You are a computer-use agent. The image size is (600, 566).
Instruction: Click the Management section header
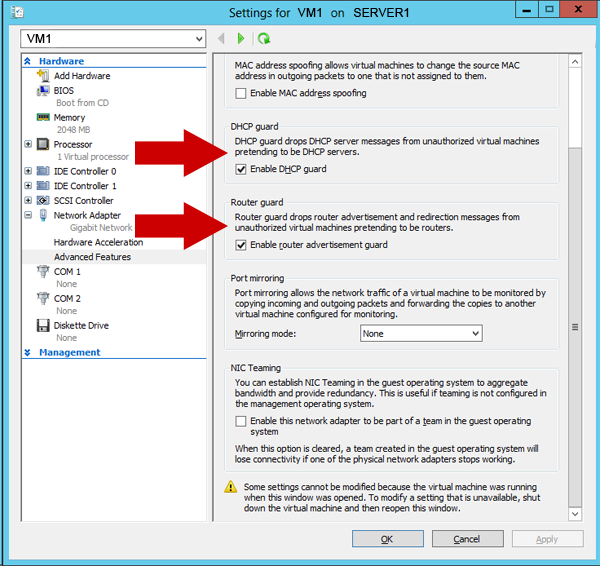70,352
